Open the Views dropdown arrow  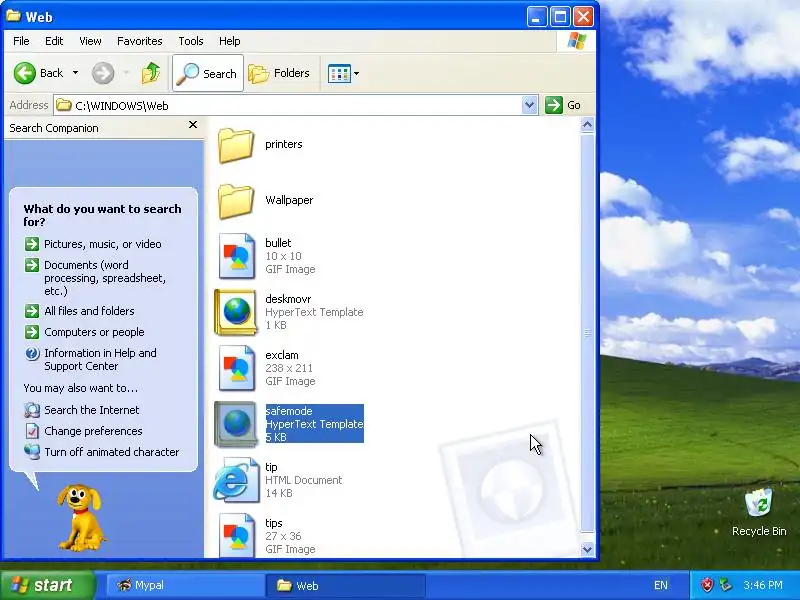(x=356, y=73)
